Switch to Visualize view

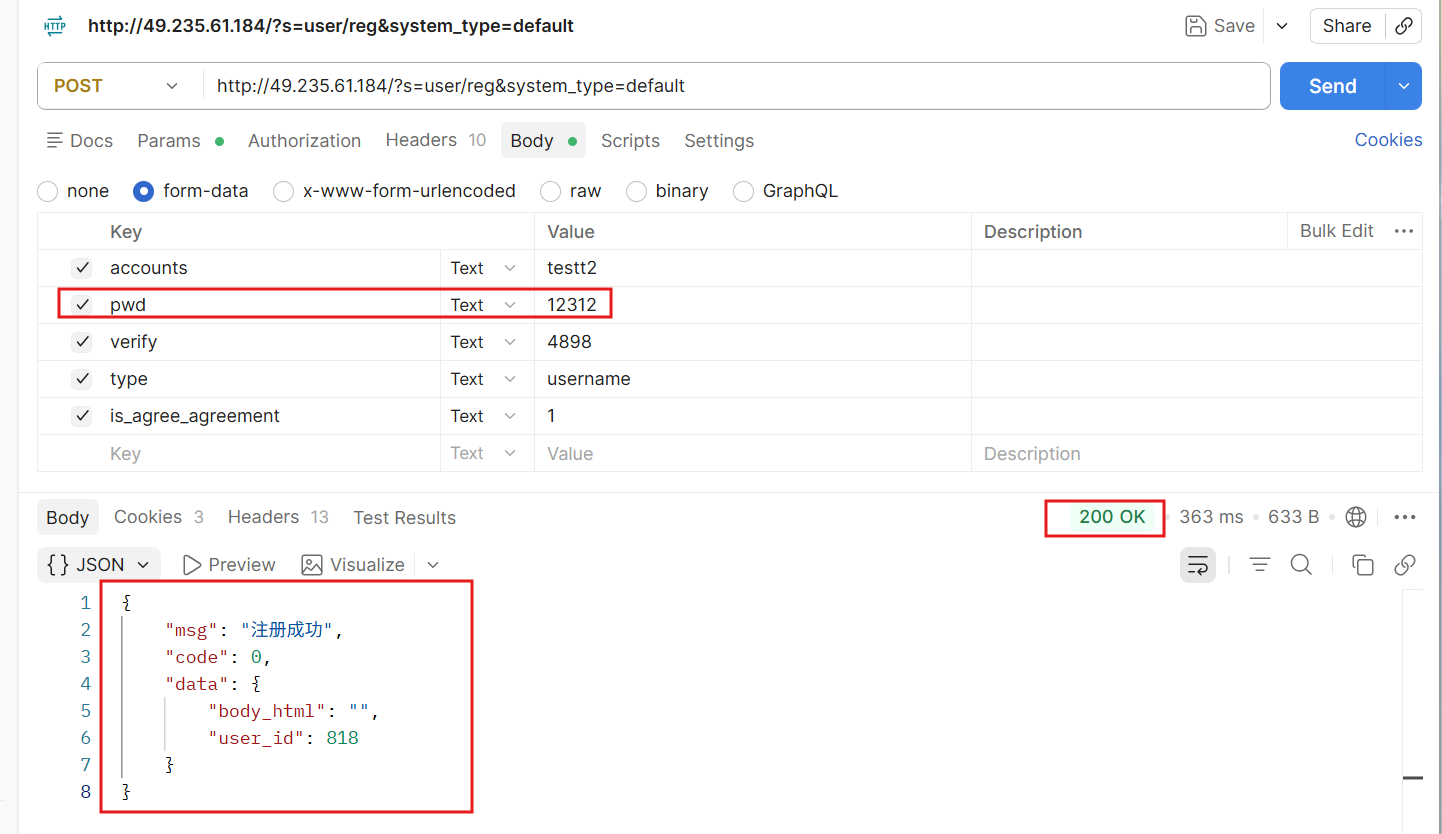tap(353, 565)
